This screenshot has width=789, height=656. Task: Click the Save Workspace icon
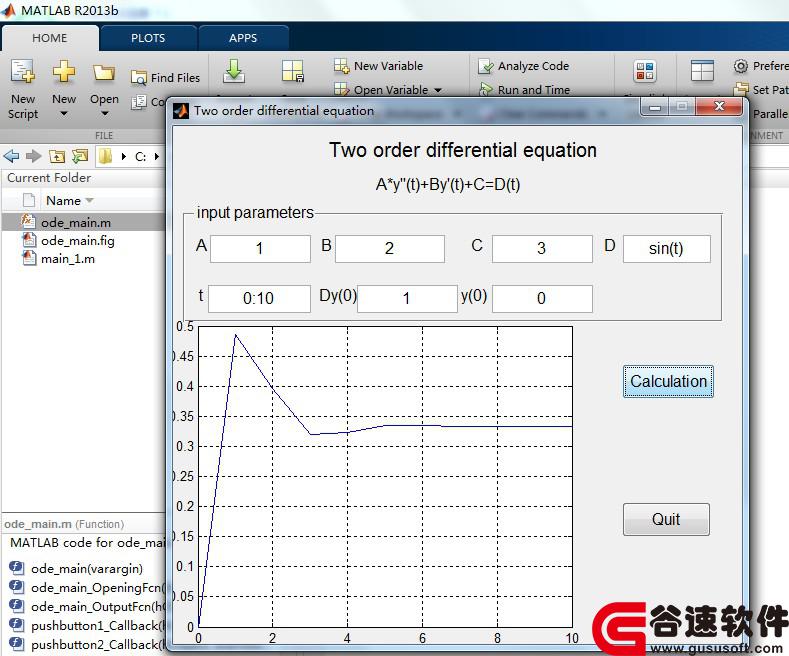click(x=292, y=71)
